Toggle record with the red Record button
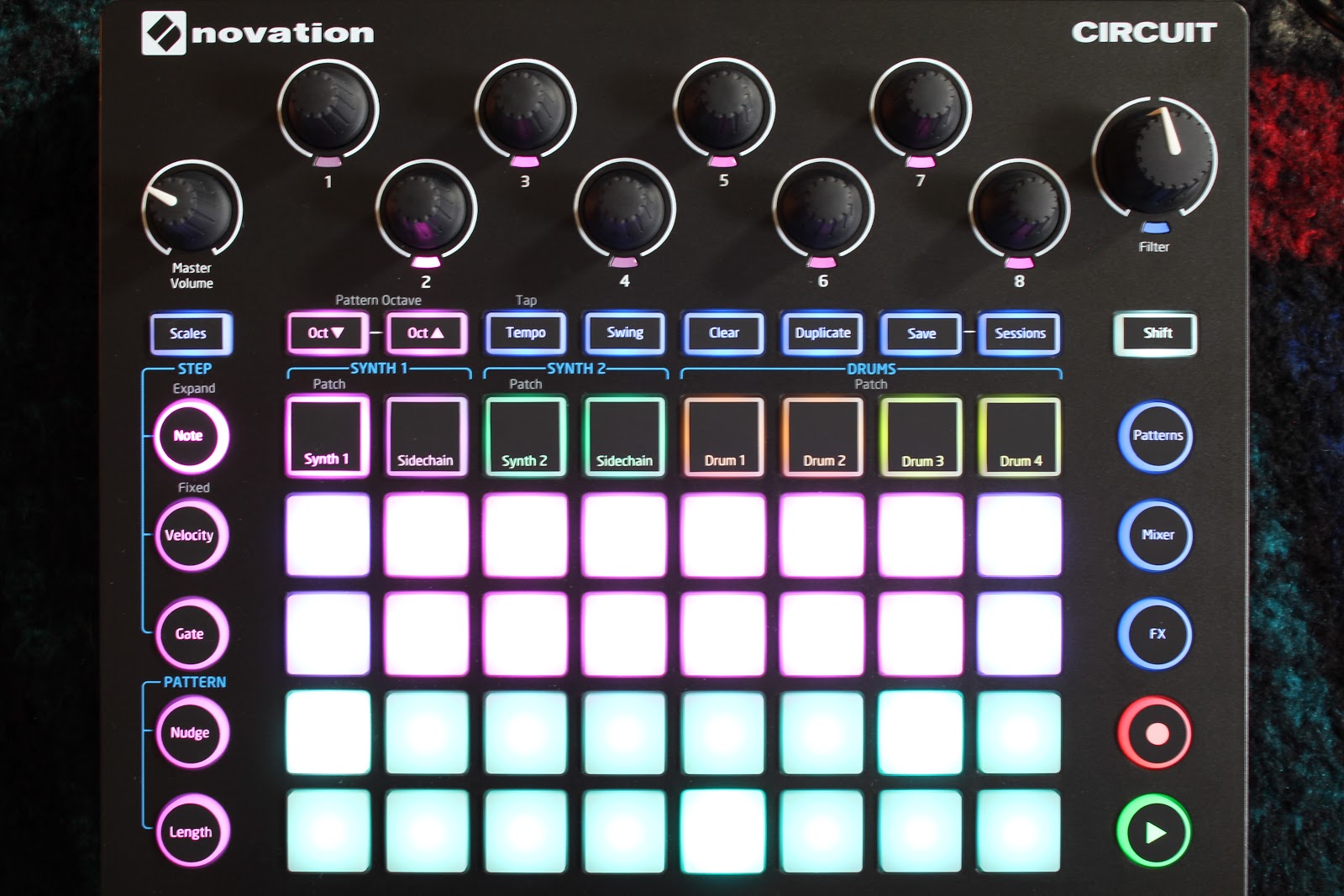The image size is (1344, 896). click(x=1155, y=733)
